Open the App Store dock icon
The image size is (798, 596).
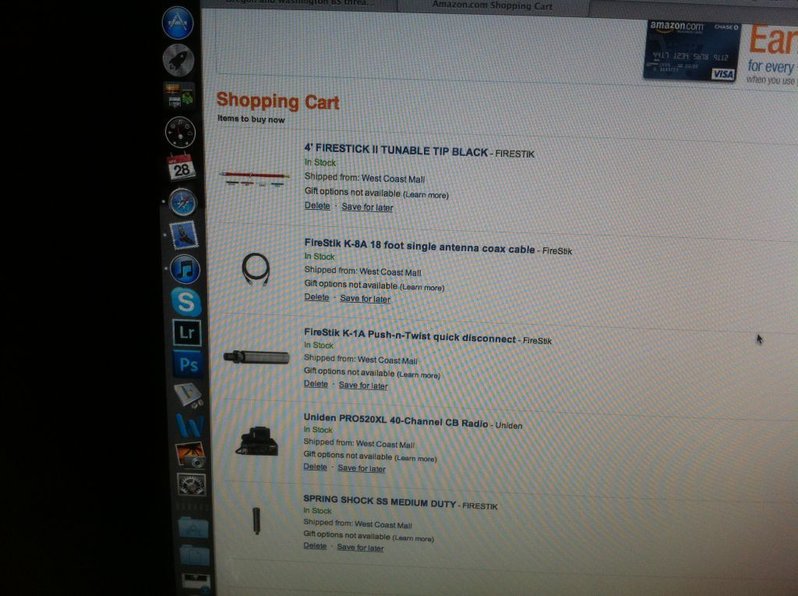[x=178, y=22]
